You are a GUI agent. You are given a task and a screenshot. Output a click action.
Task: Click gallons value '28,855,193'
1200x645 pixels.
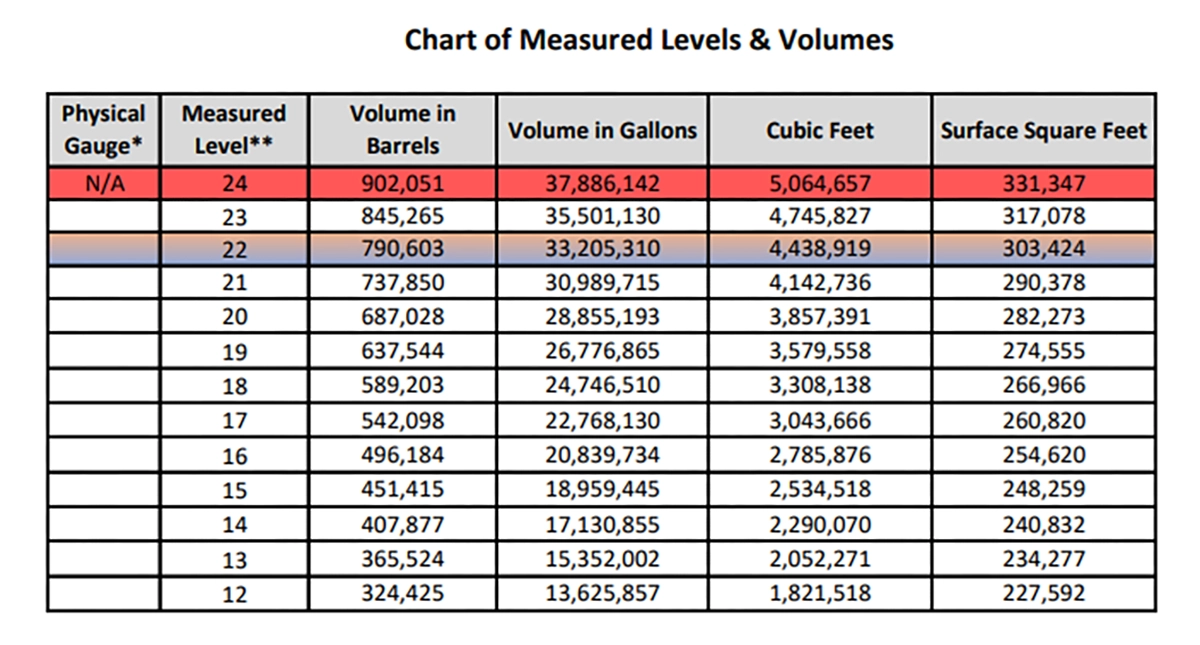click(602, 318)
